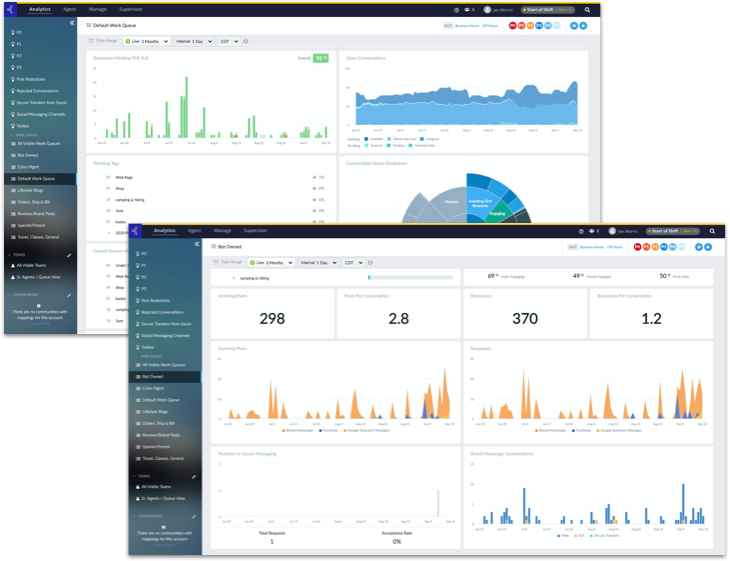Switch to the Supervisor tab in front window
730x561 pixels.
[255, 231]
